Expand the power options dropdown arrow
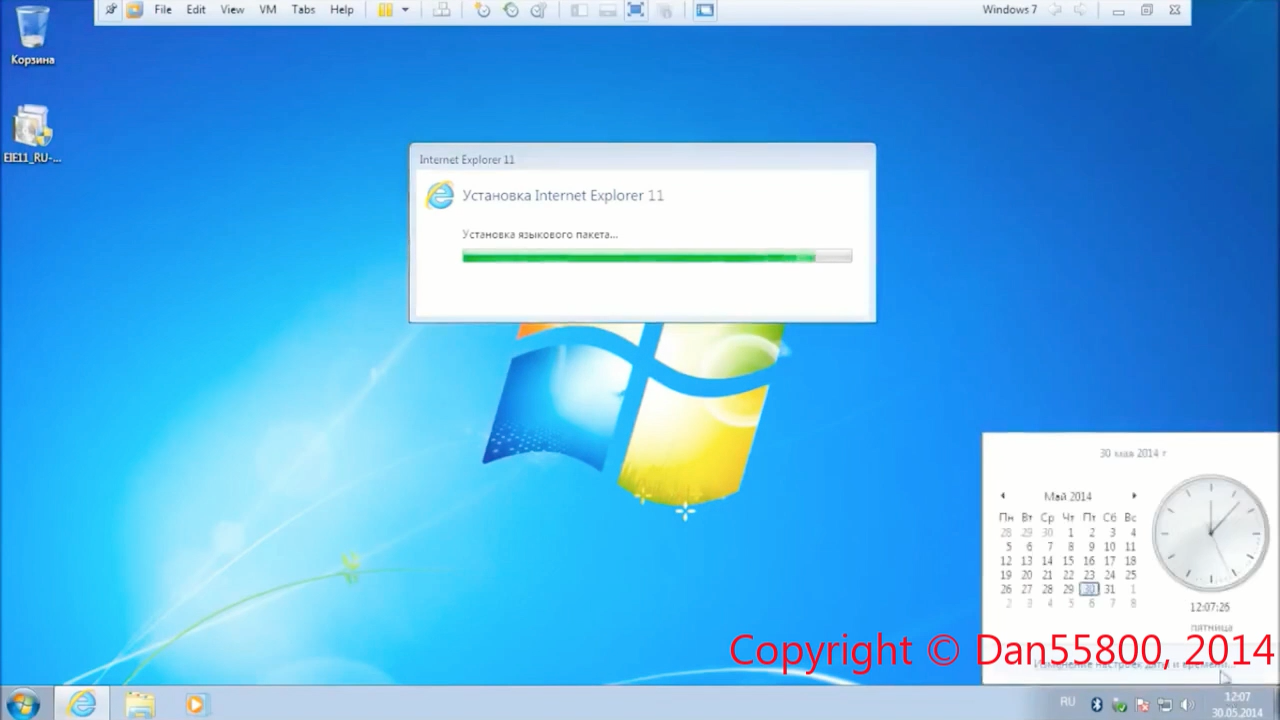Screen dimensions: 1280x720 pos(405,10)
